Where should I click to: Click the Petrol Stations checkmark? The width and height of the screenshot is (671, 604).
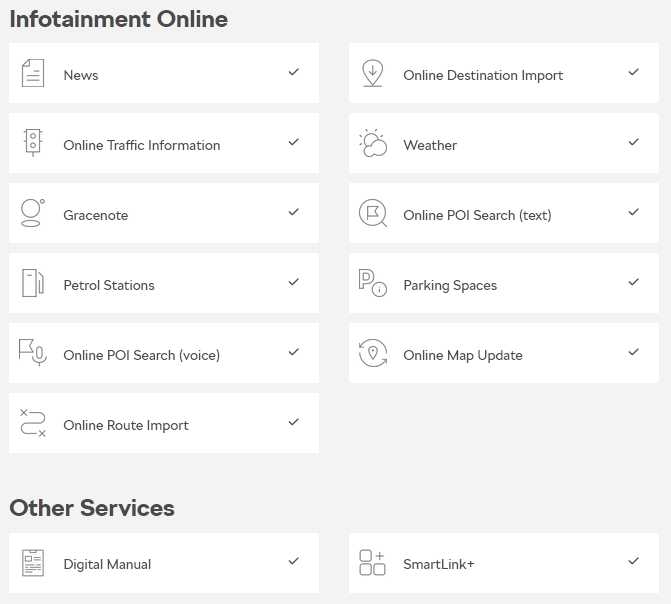(x=294, y=282)
